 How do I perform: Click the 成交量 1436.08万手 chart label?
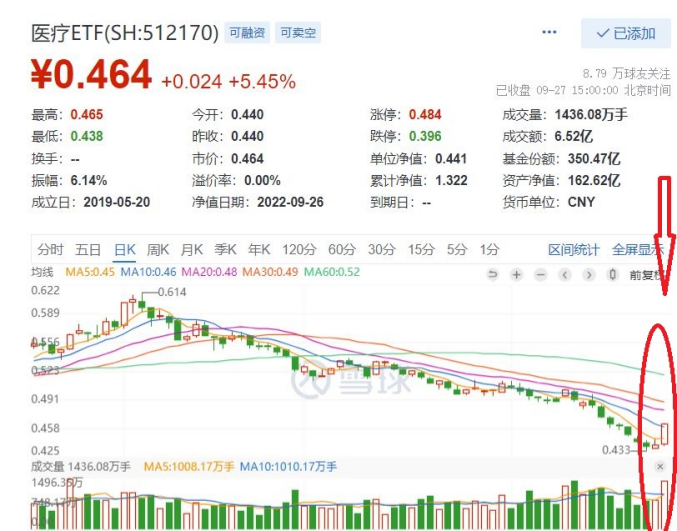coord(81,467)
